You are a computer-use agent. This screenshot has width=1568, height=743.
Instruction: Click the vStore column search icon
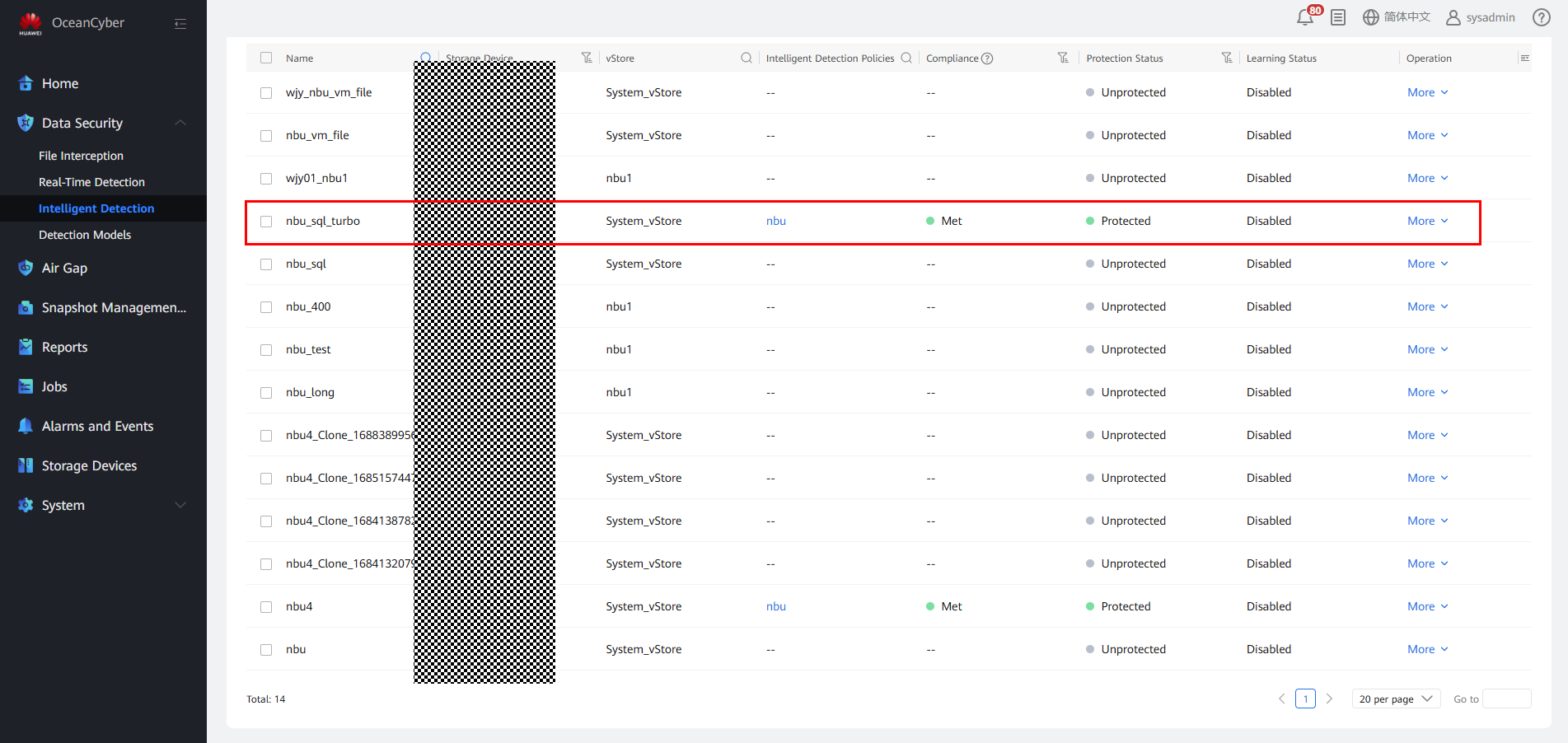746,58
